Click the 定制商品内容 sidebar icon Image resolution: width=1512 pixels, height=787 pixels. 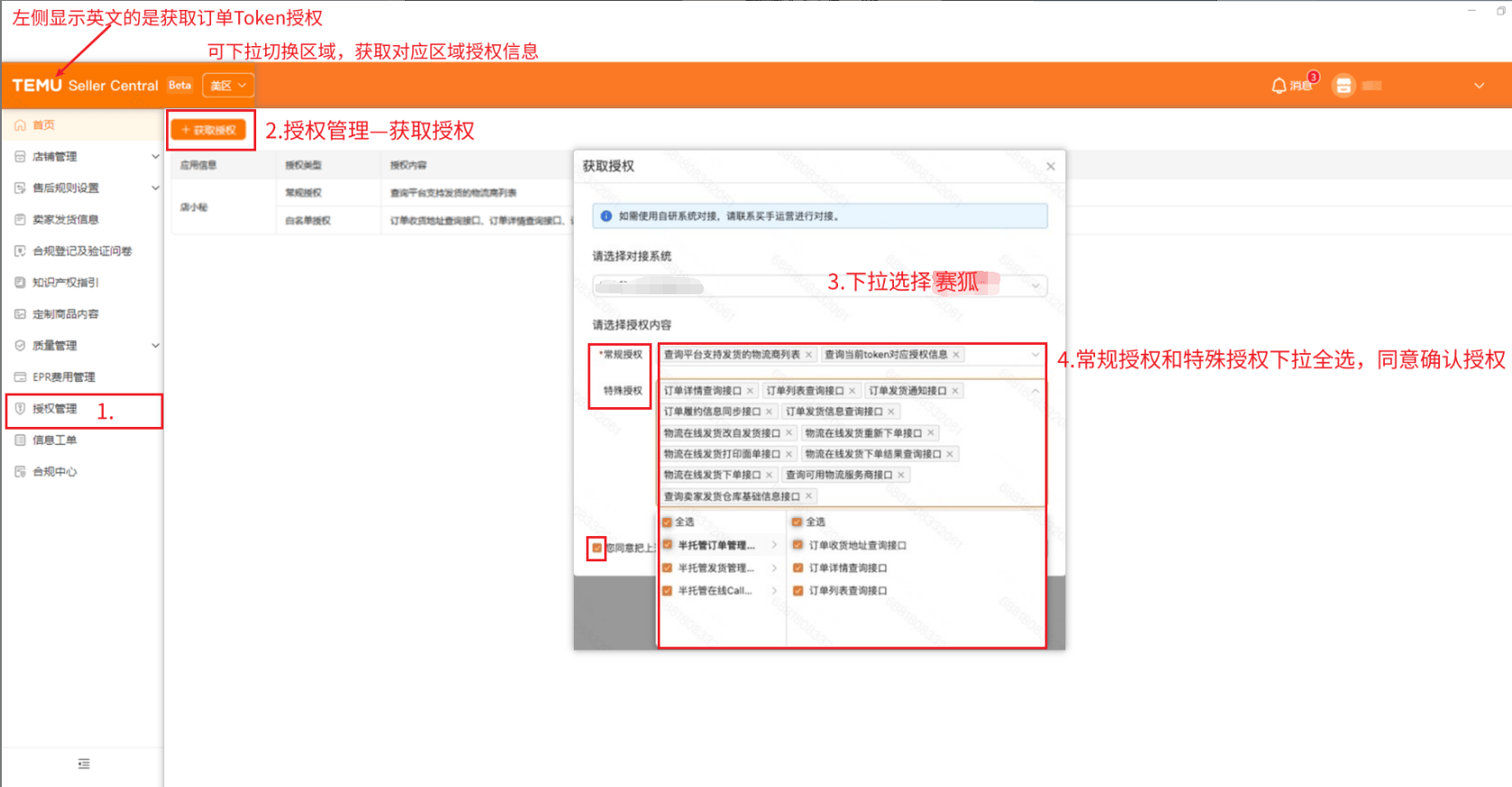coord(20,314)
